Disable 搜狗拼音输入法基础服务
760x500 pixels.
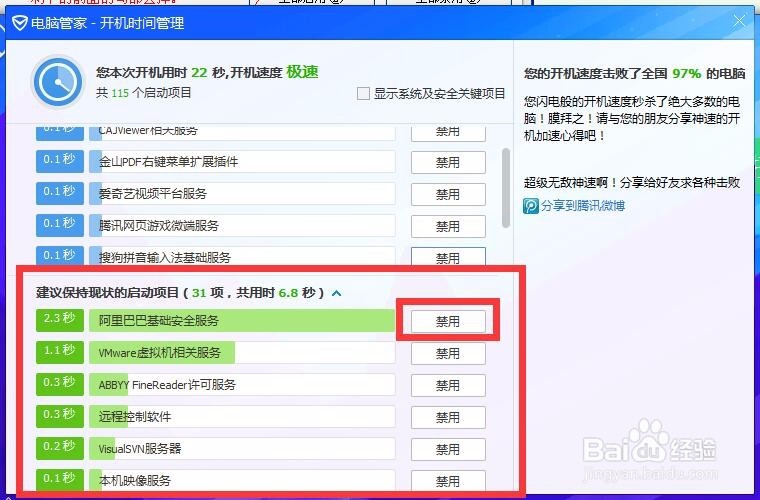tap(448, 257)
